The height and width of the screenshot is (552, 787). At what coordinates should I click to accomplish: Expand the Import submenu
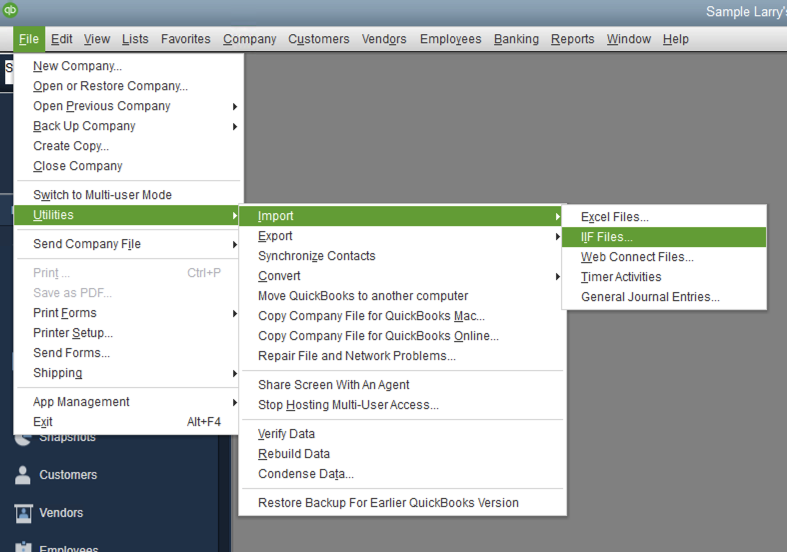pyautogui.click(x=401, y=216)
